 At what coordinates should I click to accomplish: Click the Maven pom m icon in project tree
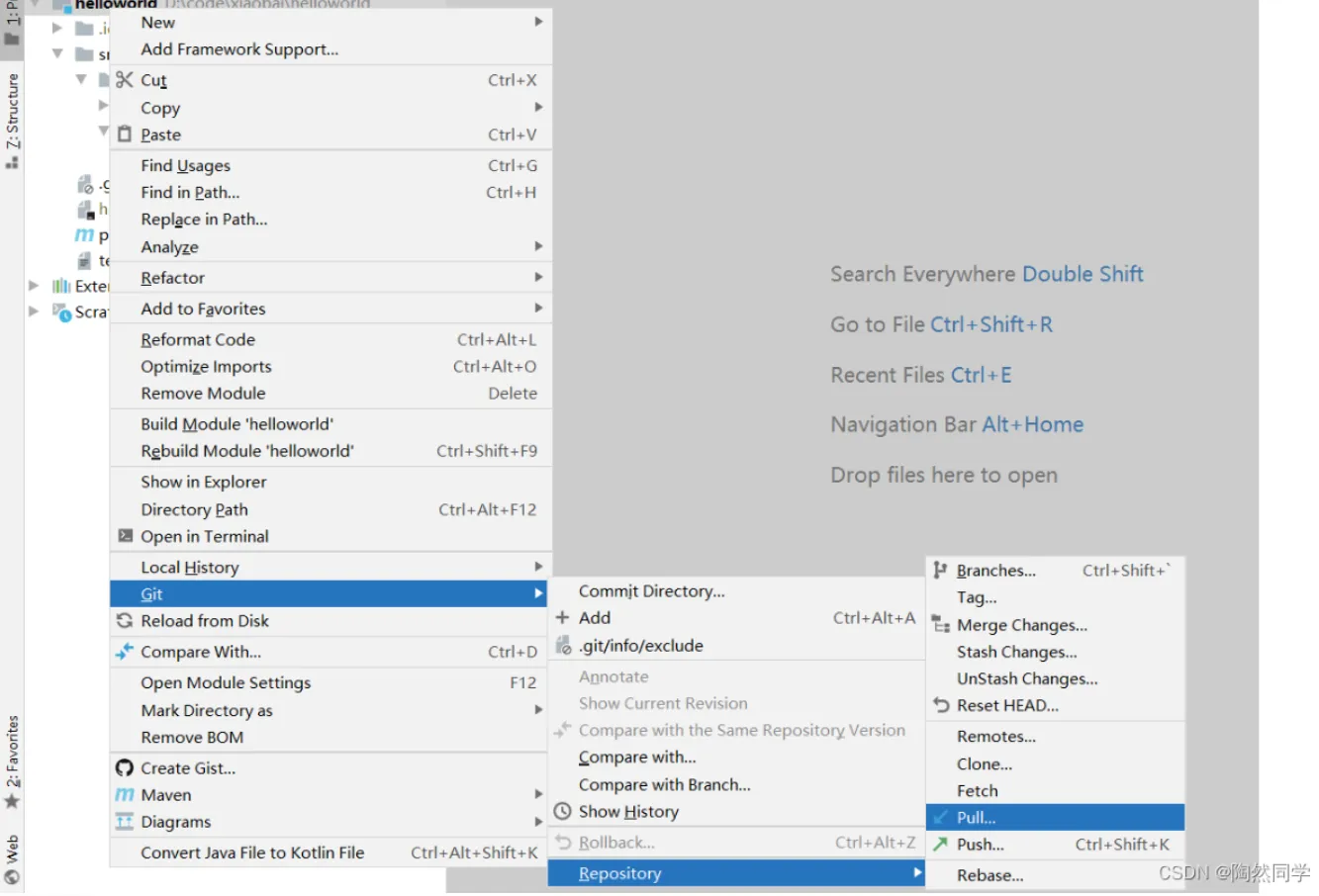point(85,235)
